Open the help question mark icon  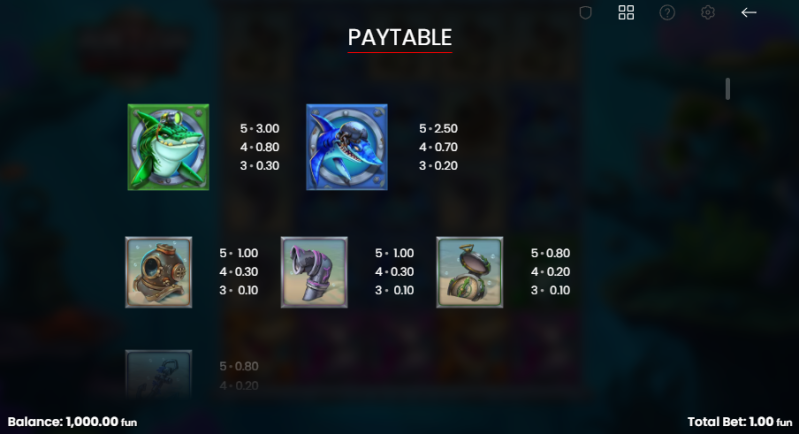tap(667, 13)
